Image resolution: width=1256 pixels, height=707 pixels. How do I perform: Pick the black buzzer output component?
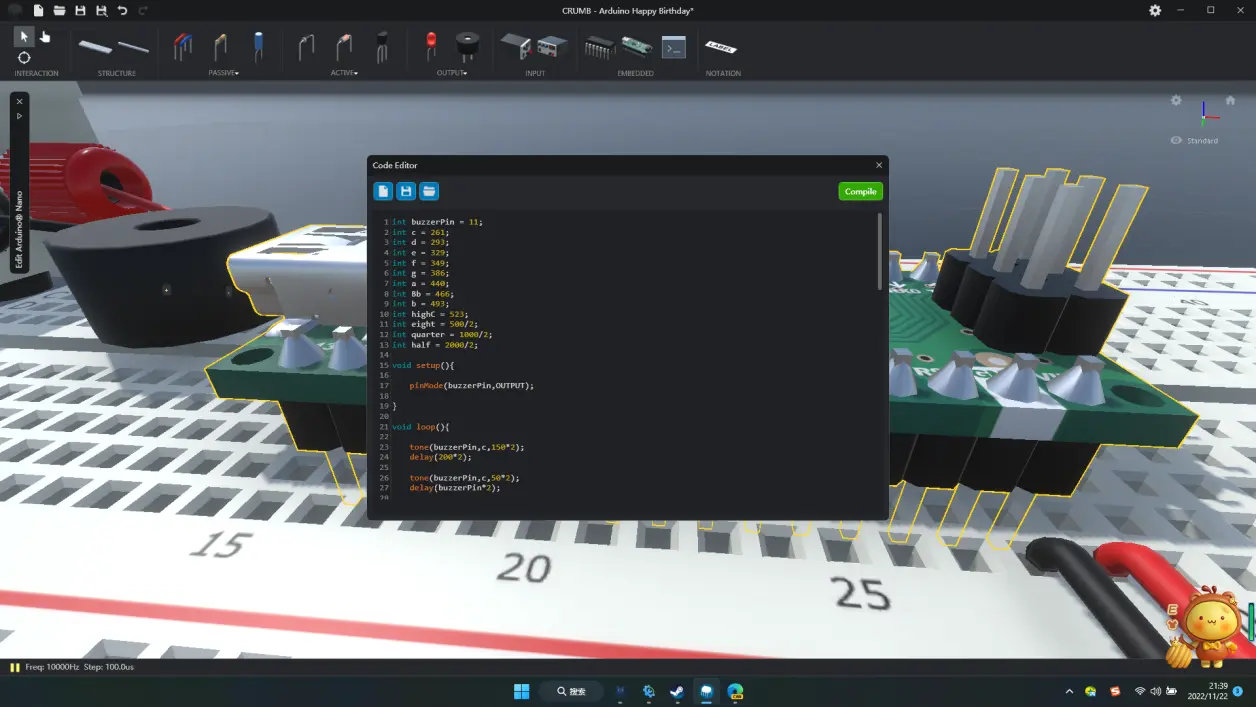point(467,46)
